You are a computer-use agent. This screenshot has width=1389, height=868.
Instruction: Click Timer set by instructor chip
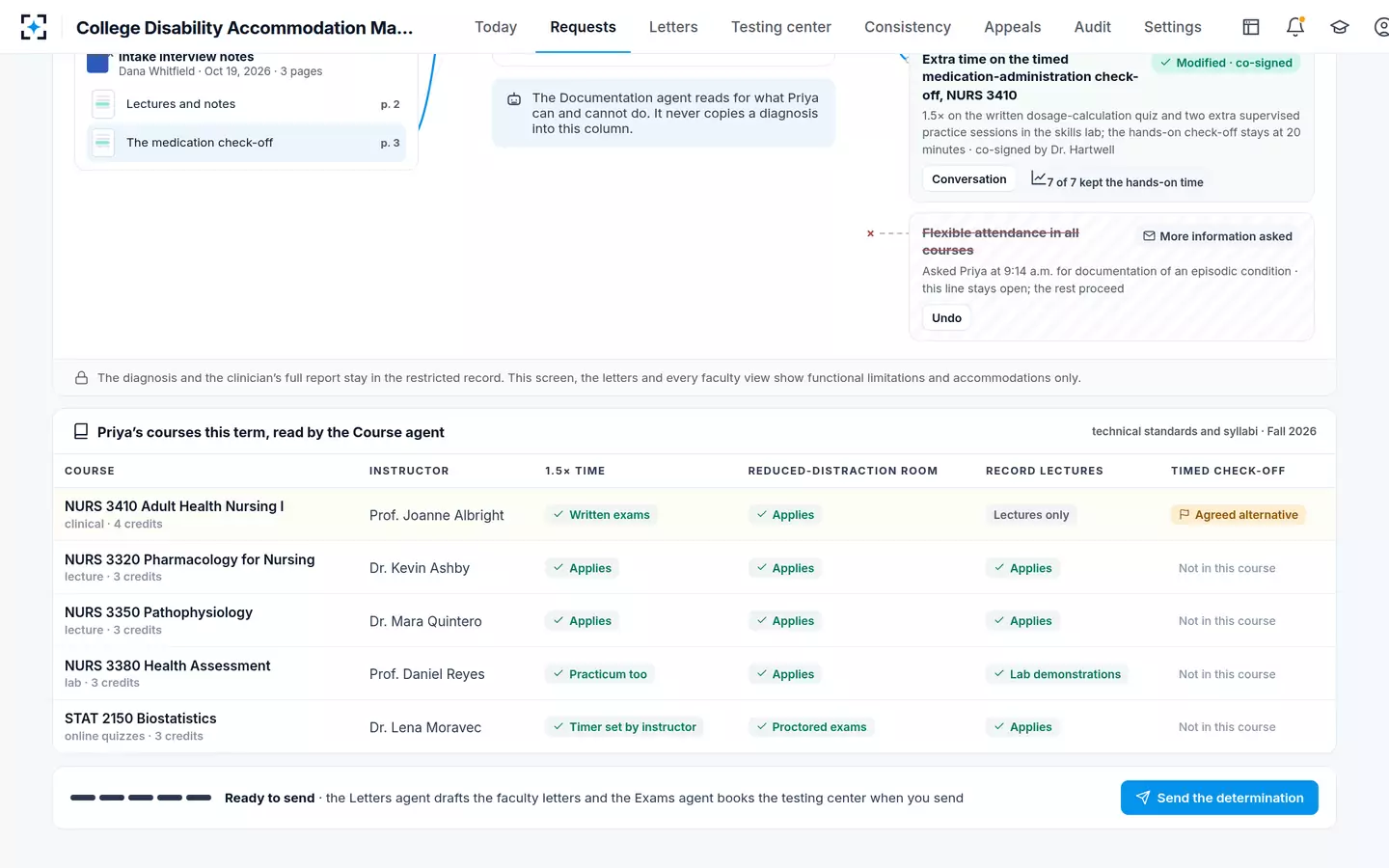pos(624,727)
